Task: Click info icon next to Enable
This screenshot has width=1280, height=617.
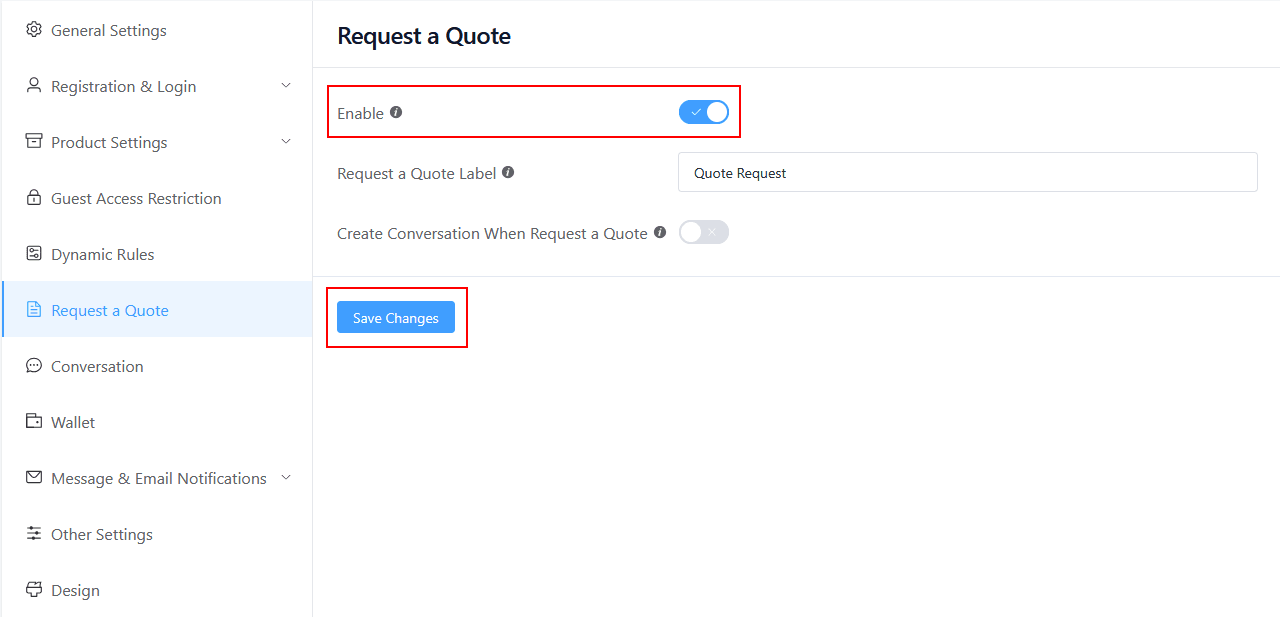Action: pos(396,112)
